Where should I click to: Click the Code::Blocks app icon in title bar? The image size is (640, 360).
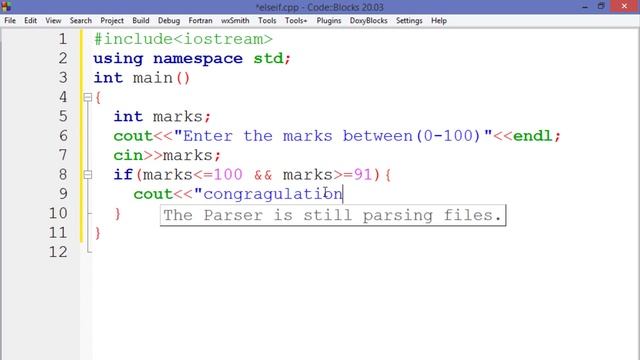[x=6, y=6]
